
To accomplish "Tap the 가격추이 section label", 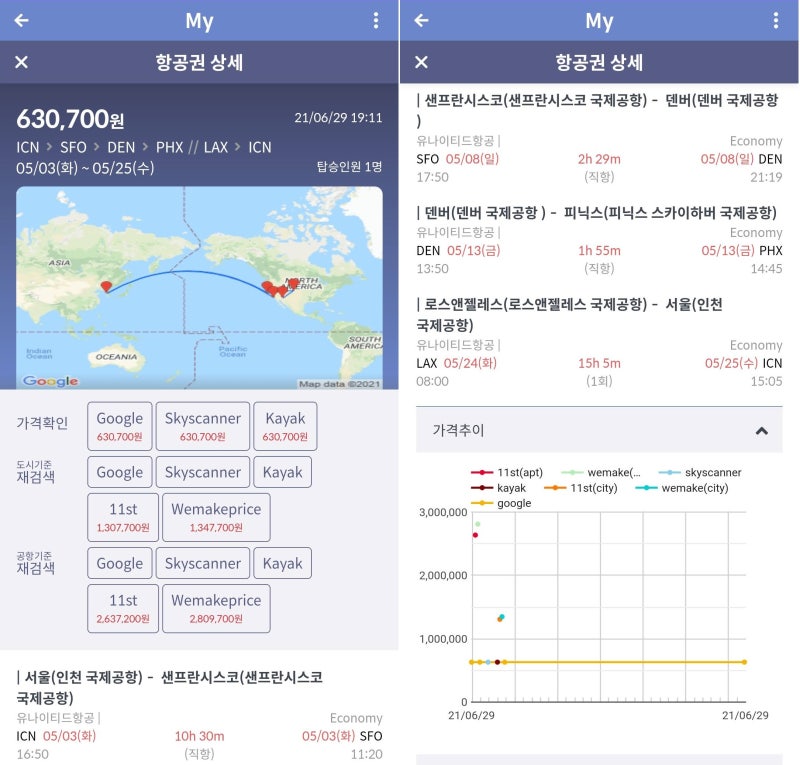I will click(458, 430).
